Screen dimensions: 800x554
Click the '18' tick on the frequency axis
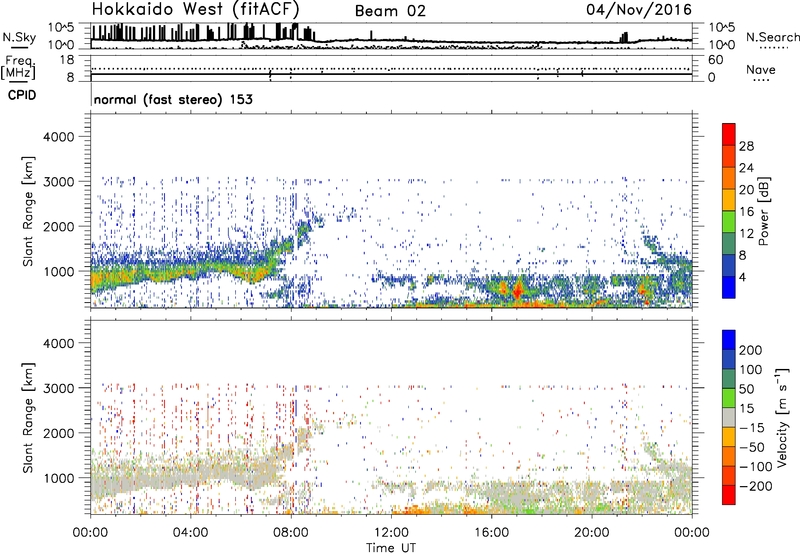[x=67, y=60]
